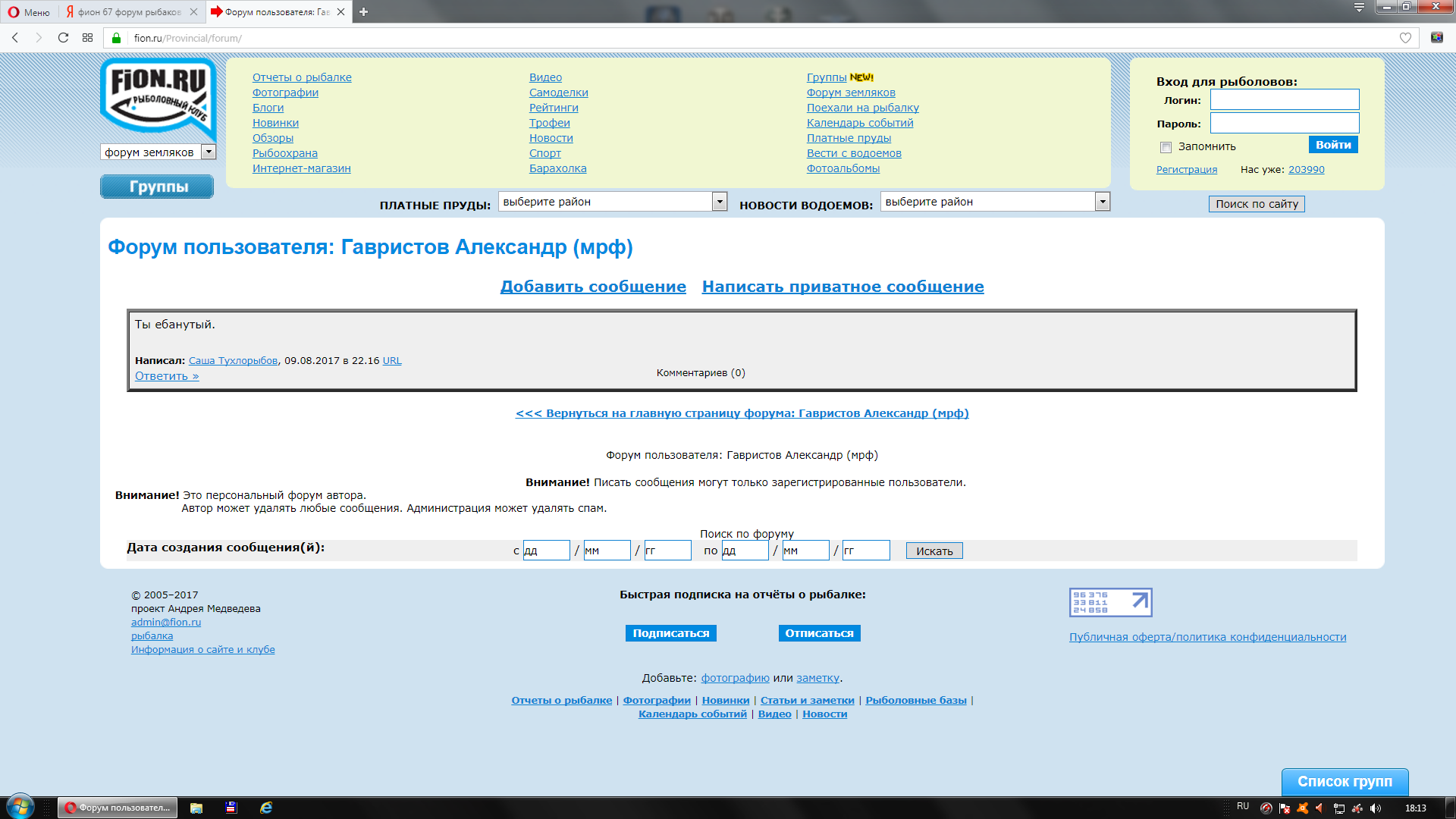Open the 'Самоделки' link
This screenshot has height=819, width=1456.
(x=558, y=93)
